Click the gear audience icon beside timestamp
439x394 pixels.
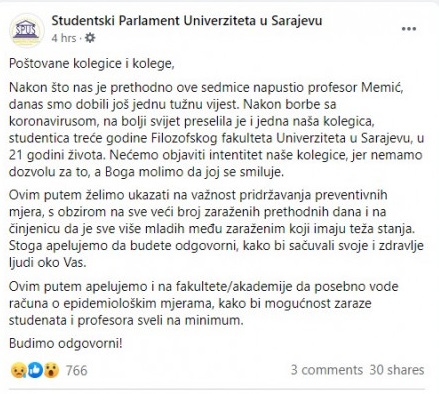click(90, 38)
